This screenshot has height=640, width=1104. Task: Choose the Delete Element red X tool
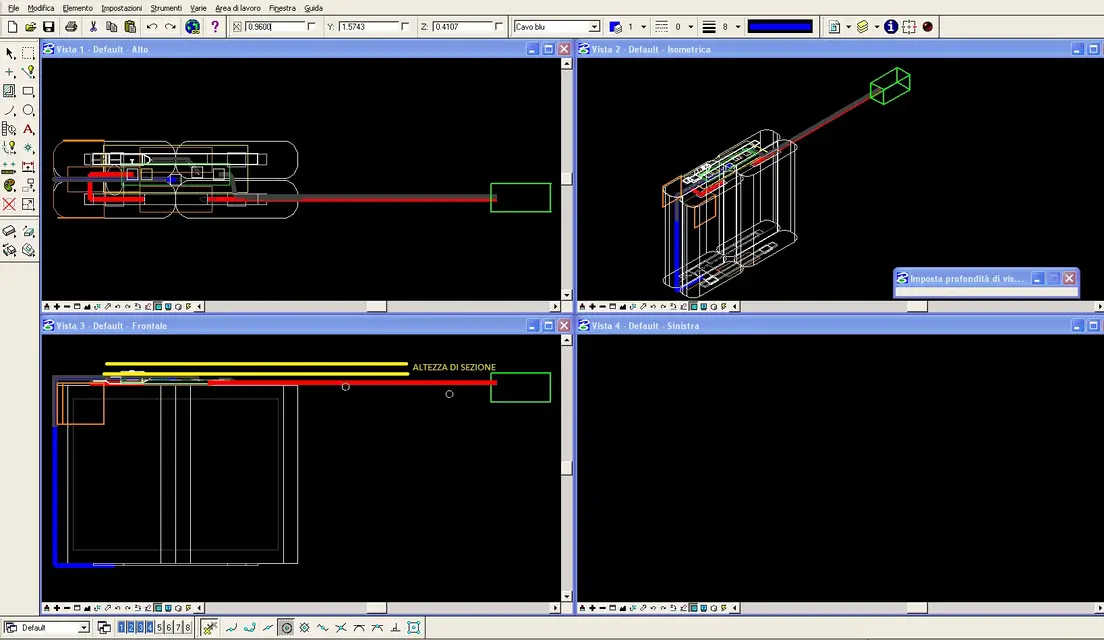pyautogui.click(x=10, y=205)
